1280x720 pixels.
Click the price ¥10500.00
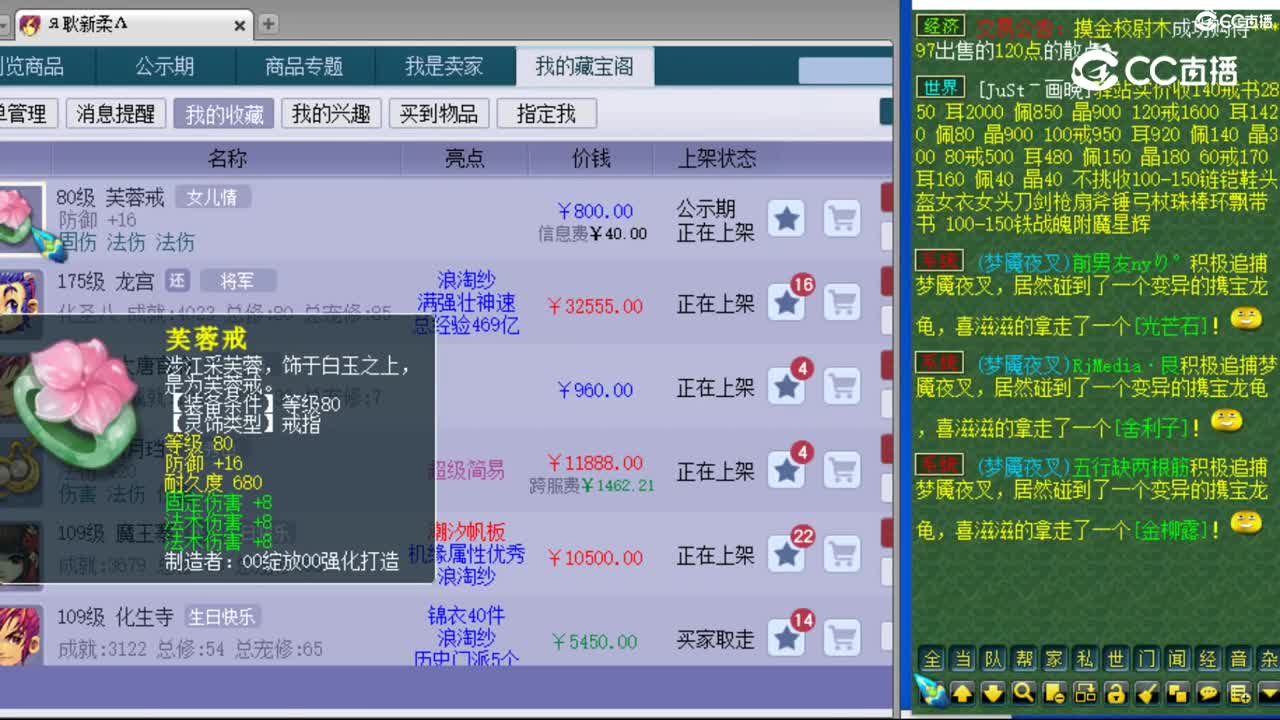click(x=595, y=558)
